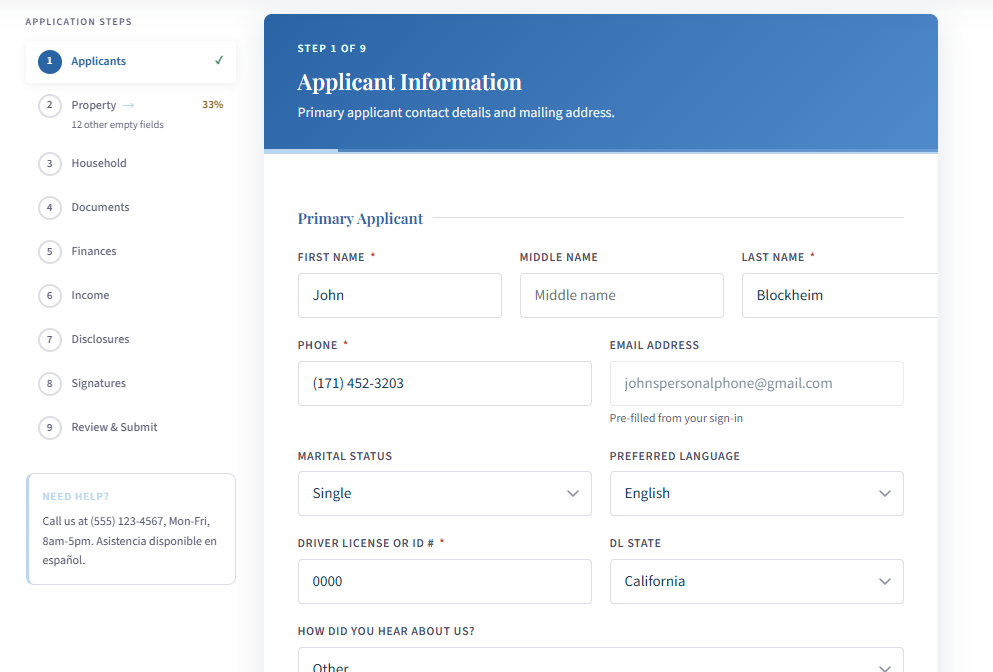Click the chevron in Marital Status select
This screenshot has width=993, height=672.
[x=573, y=493]
